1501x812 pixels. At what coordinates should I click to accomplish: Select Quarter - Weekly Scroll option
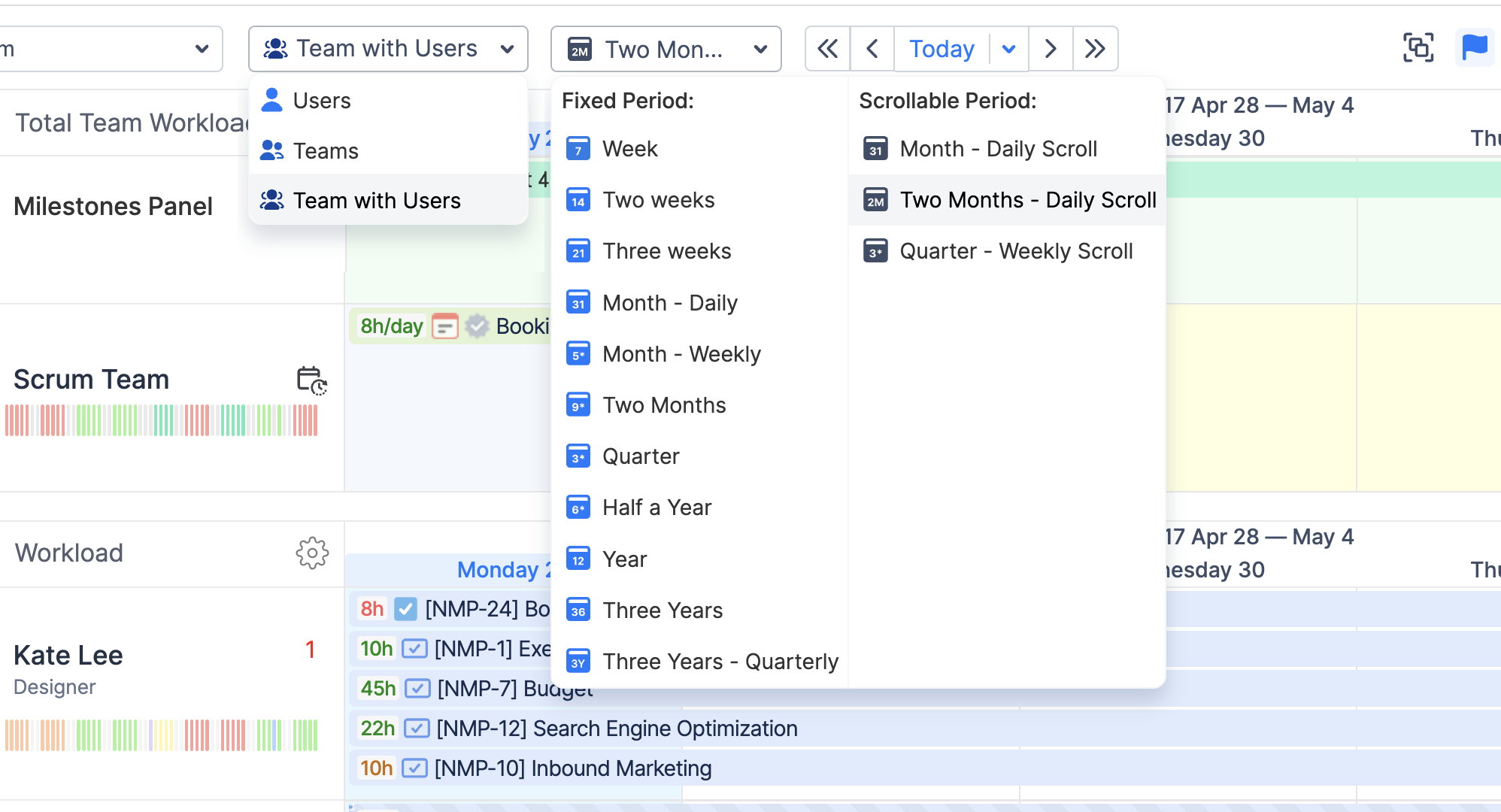point(1015,251)
